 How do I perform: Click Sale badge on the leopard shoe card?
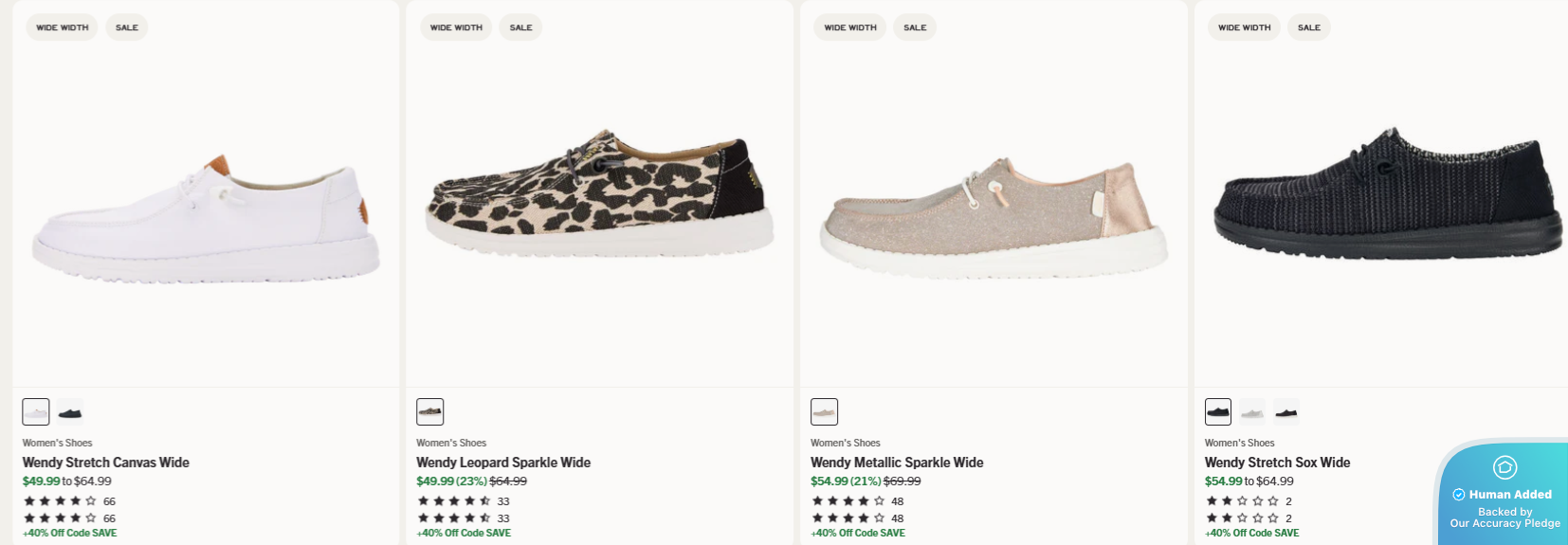pyautogui.click(x=521, y=27)
